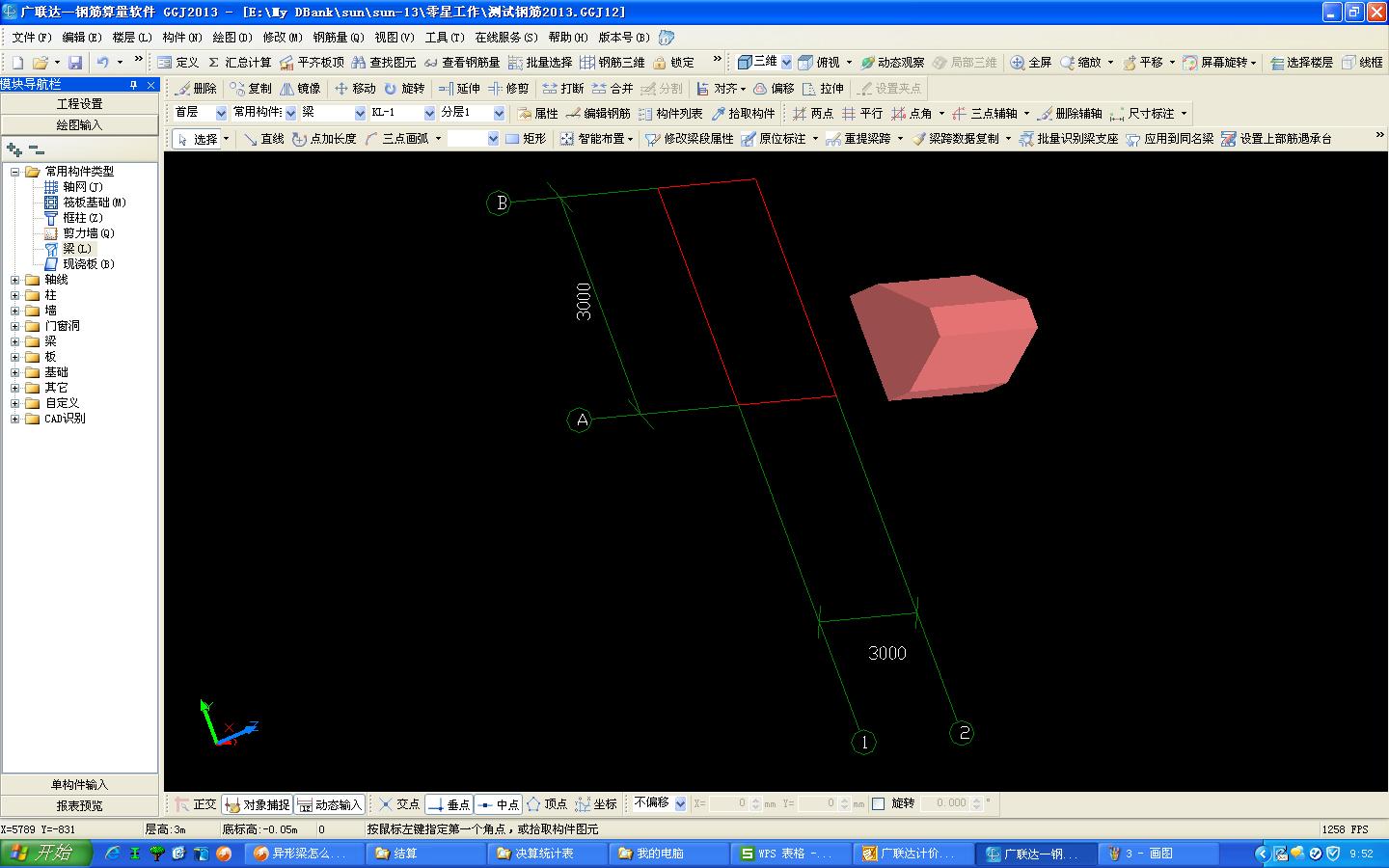Screen dimensions: 1389x868
Task: Select the 打断 break tool
Action: [563, 88]
